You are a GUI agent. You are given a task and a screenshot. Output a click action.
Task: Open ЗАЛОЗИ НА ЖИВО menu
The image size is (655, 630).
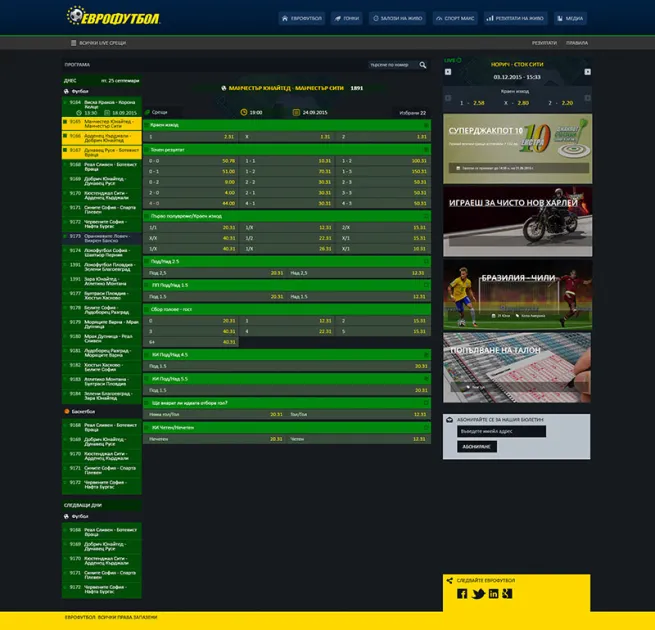397,18
